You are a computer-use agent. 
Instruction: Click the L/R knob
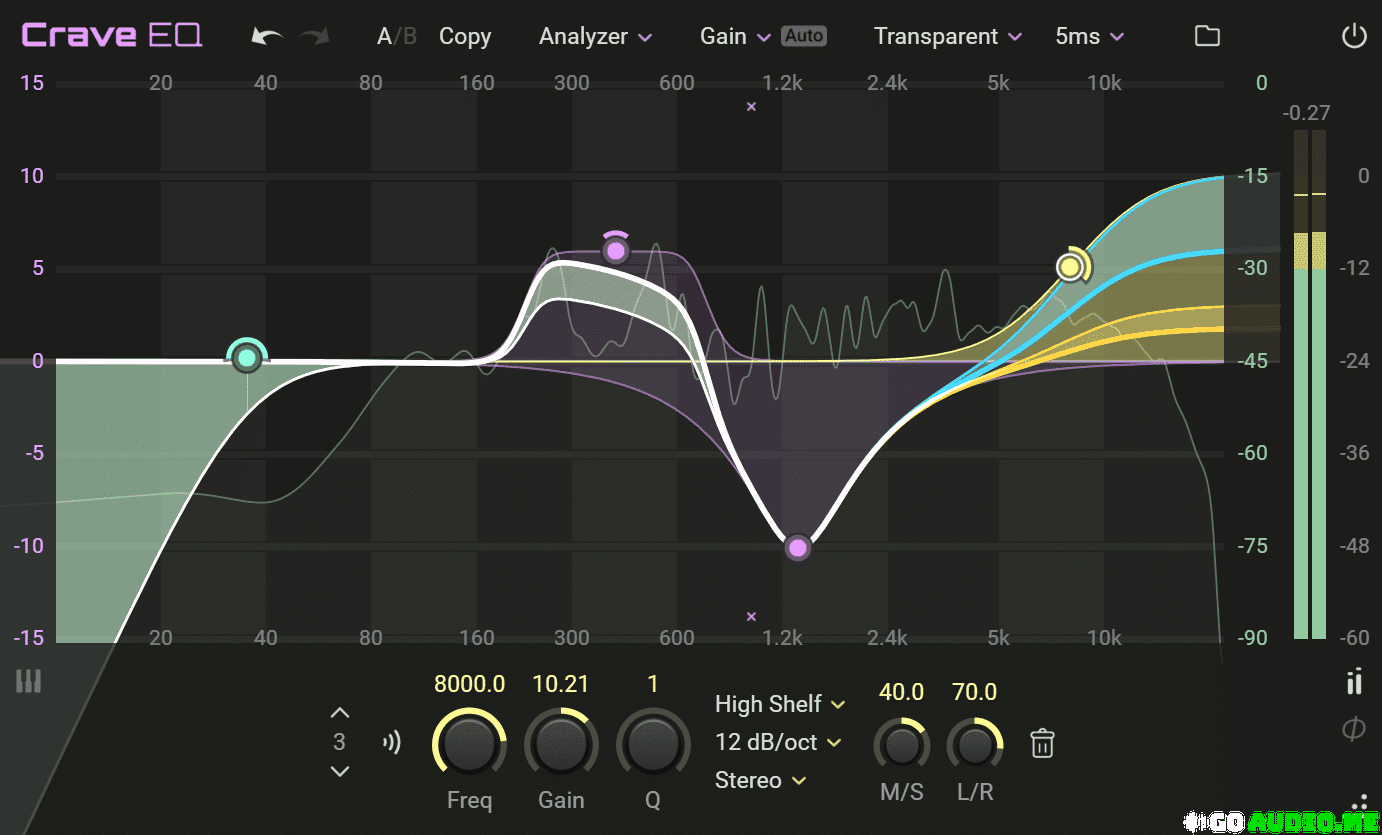pos(975,745)
